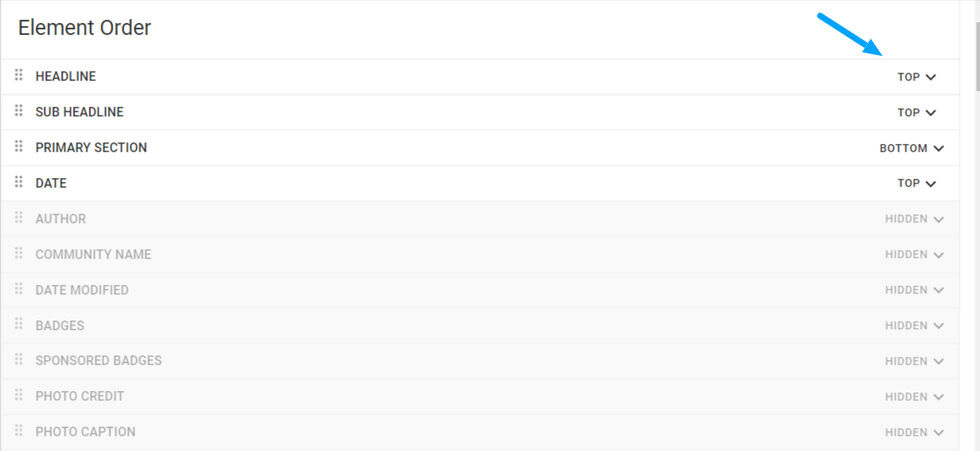Open DATE MODIFIED's HIDDEN dropdown
Image resolution: width=980 pixels, height=451 pixels.
click(x=914, y=290)
